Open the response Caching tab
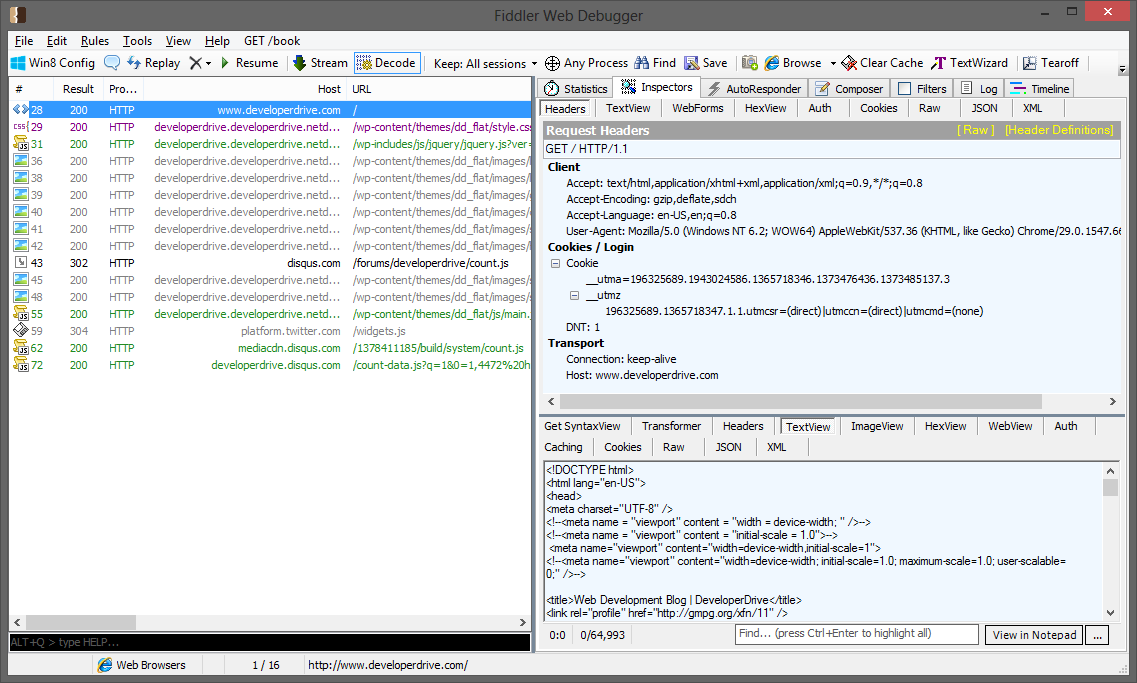The width and height of the screenshot is (1137, 683). (563, 447)
